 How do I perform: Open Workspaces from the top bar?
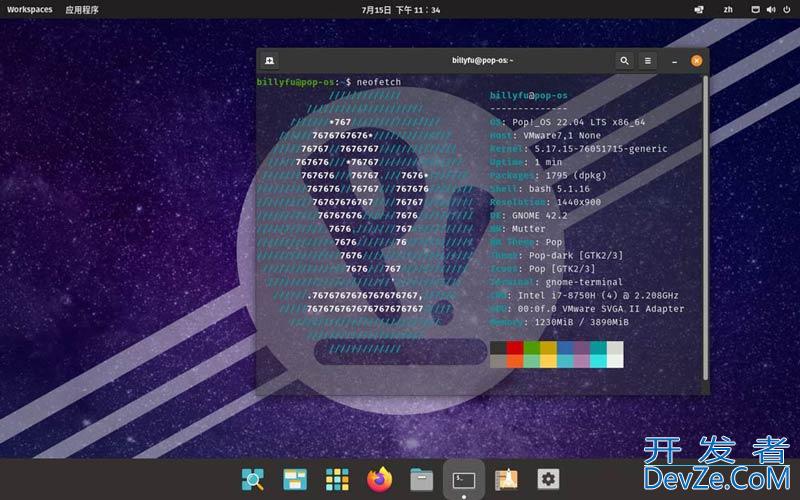click(30, 10)
